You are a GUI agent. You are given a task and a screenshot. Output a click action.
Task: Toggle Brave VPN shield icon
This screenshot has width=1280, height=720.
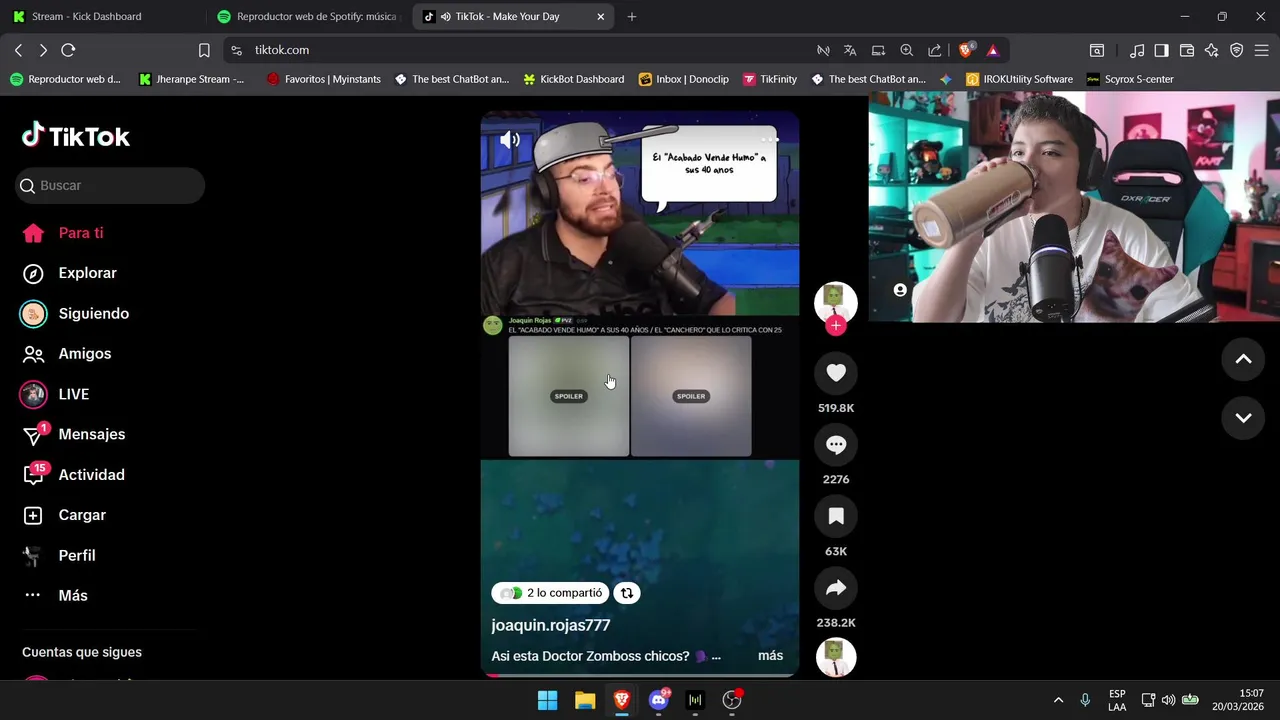click(x=1237, y=50)
